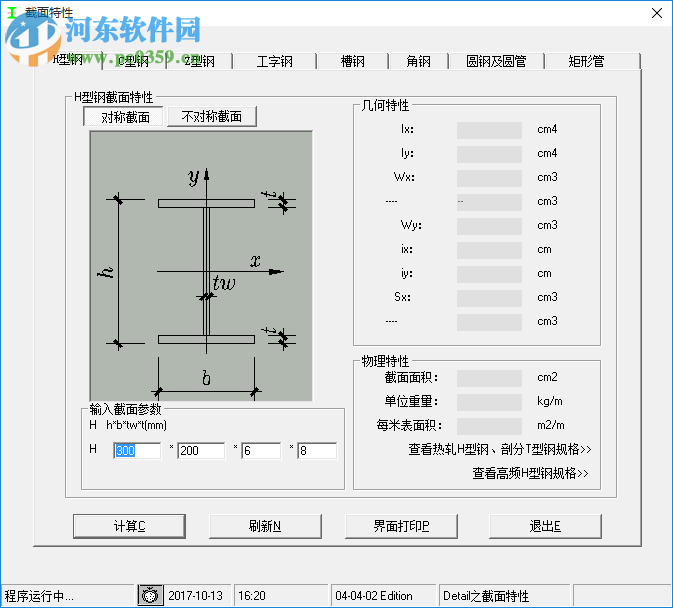Click the b width field showing 200
The width and height of the screenshot is (673, 608).
[201, 451]
